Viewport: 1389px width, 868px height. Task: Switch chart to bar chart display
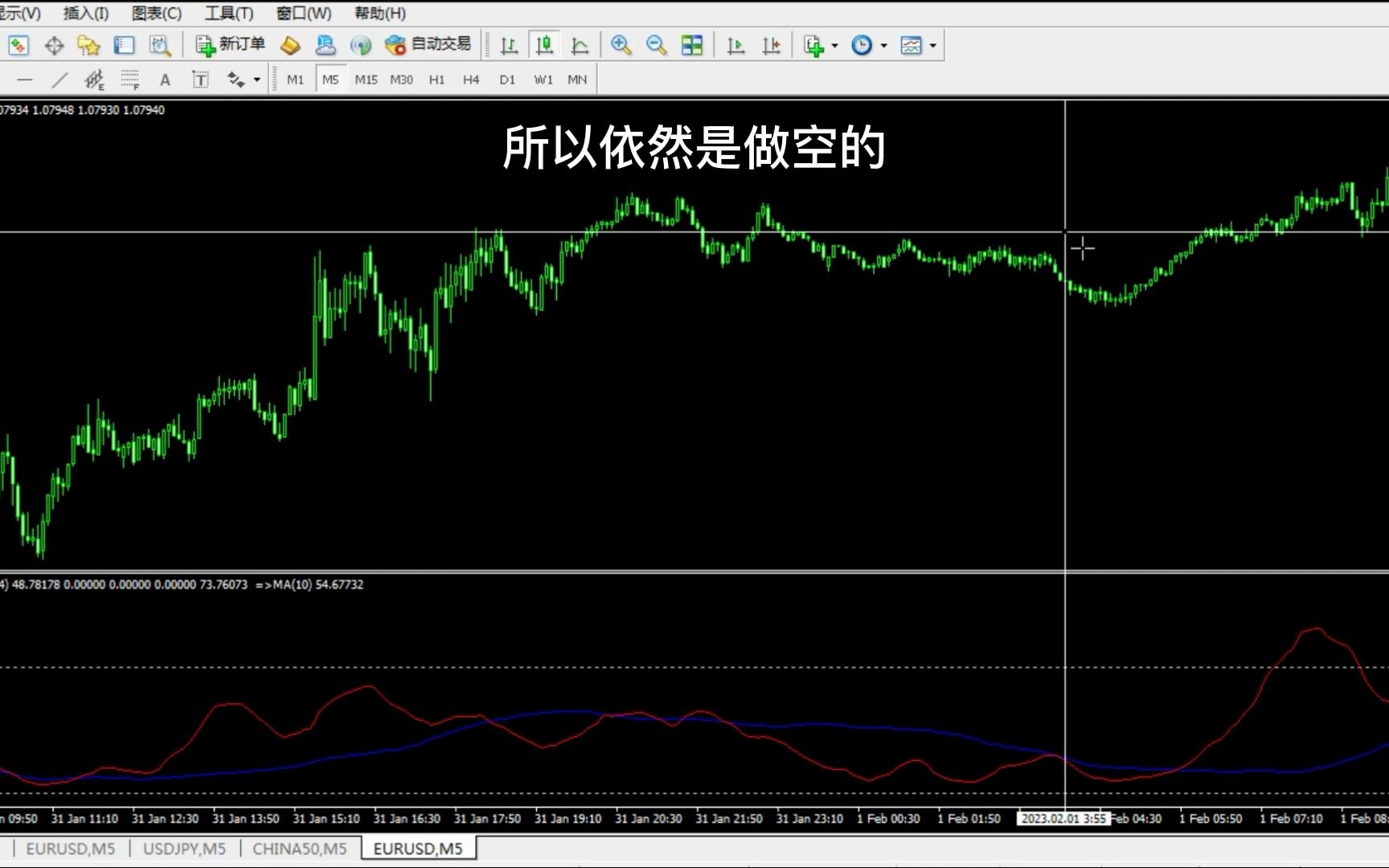pyautogui.click(x=509, y=45)
